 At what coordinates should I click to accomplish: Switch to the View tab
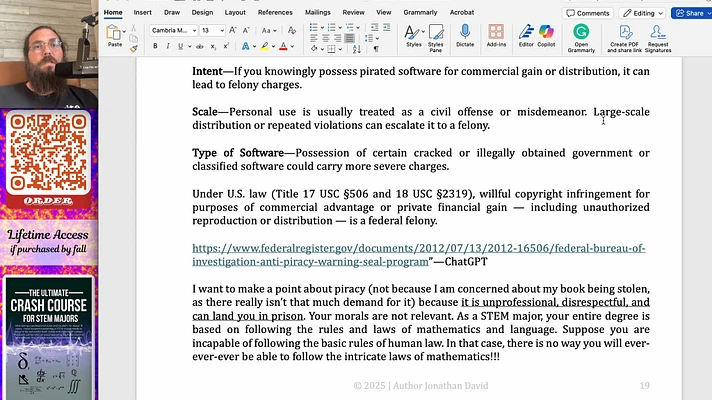pyautogui.click(x=384, y=12)
